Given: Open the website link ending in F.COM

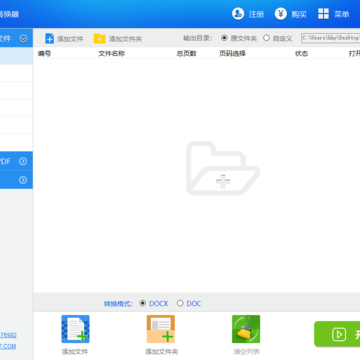Looking at the screenshot, I should [x=8, y=346].
